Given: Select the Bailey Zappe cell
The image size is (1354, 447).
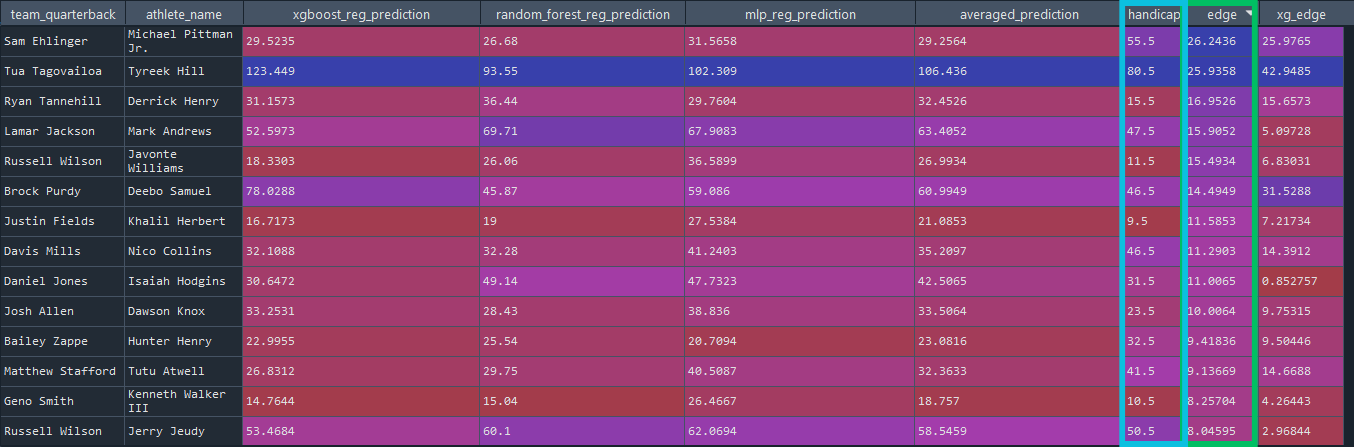Looking at the screenshot, I should [x=62, y=342].
